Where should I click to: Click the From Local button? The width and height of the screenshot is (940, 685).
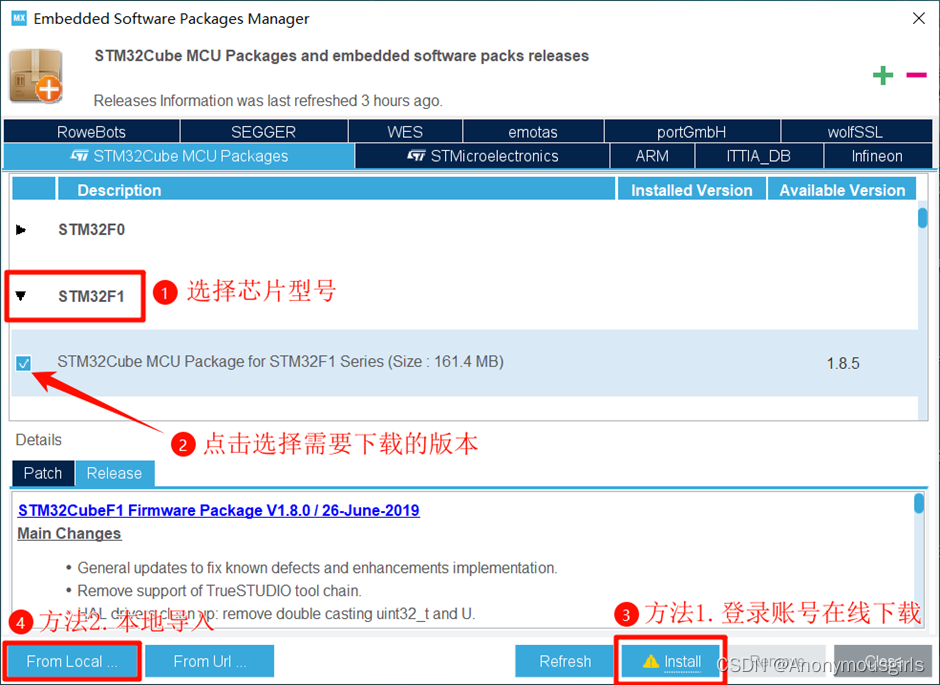72,661
